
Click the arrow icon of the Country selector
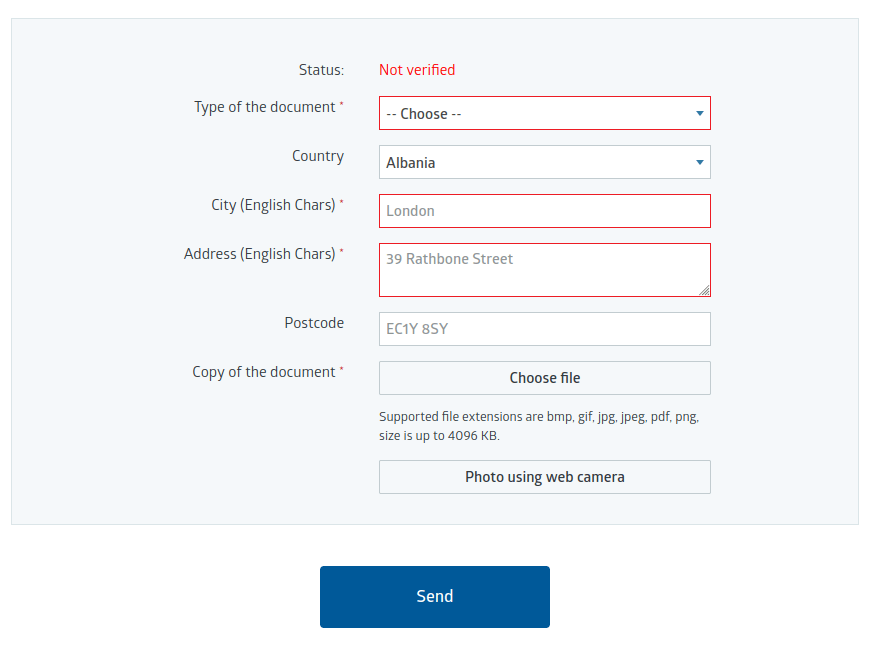coord(700,162)
